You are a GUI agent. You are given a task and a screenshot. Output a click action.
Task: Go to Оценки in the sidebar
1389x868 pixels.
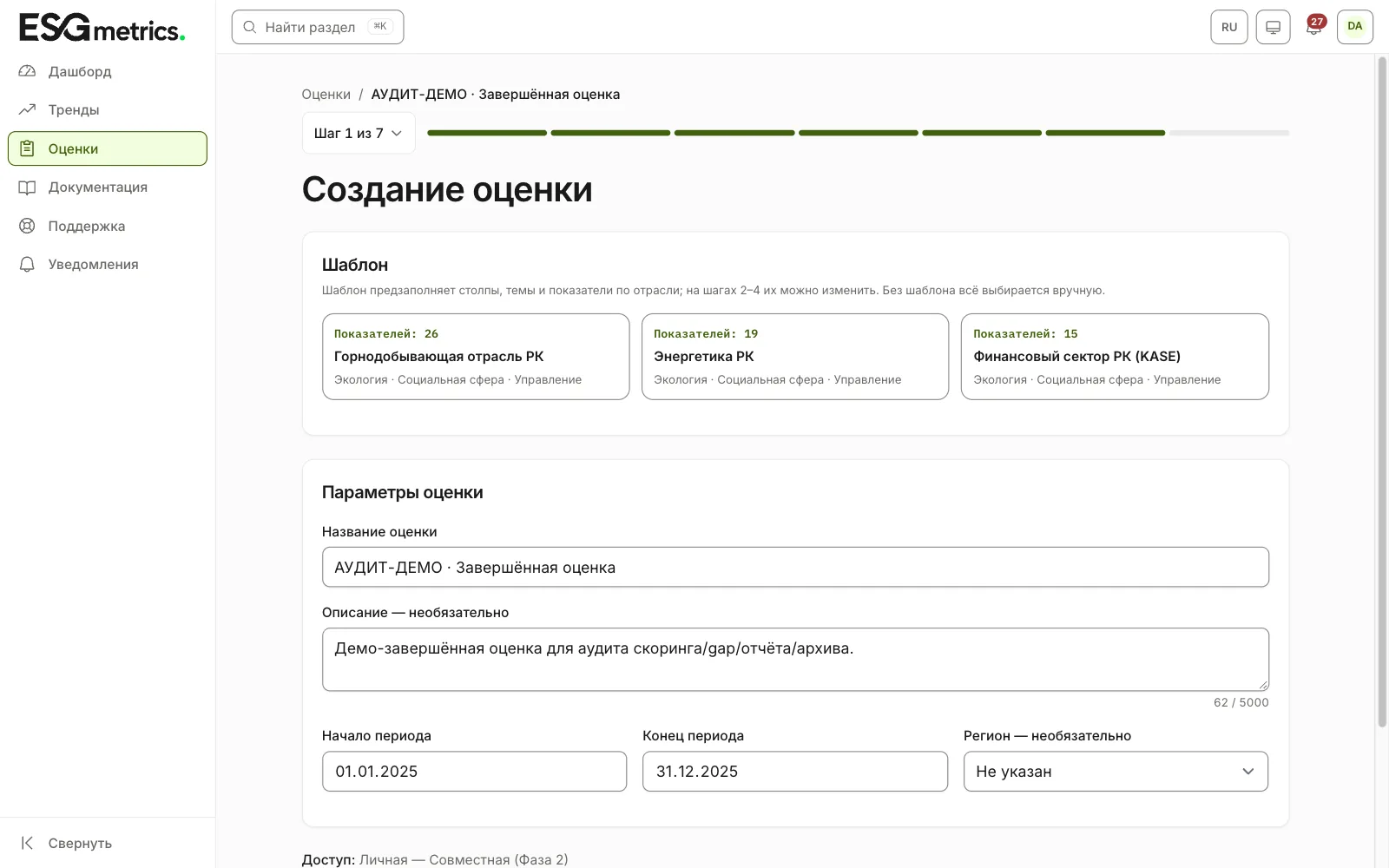108,148
